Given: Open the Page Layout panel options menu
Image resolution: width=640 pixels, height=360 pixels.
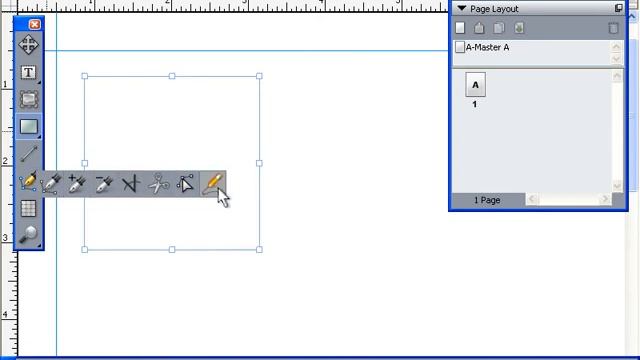Looking at the screenshot, I should (618, 8).
